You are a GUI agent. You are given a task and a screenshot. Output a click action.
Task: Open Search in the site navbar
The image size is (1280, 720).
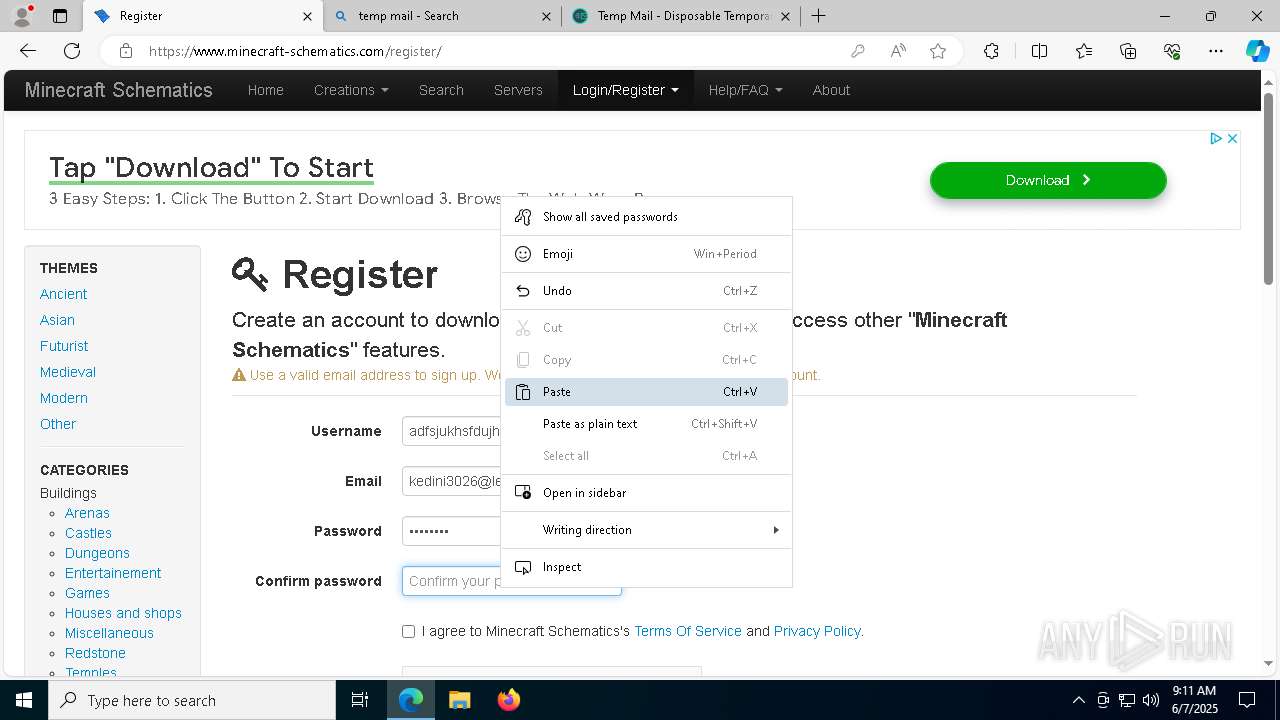pyautogui.click(x=441, y=90)
